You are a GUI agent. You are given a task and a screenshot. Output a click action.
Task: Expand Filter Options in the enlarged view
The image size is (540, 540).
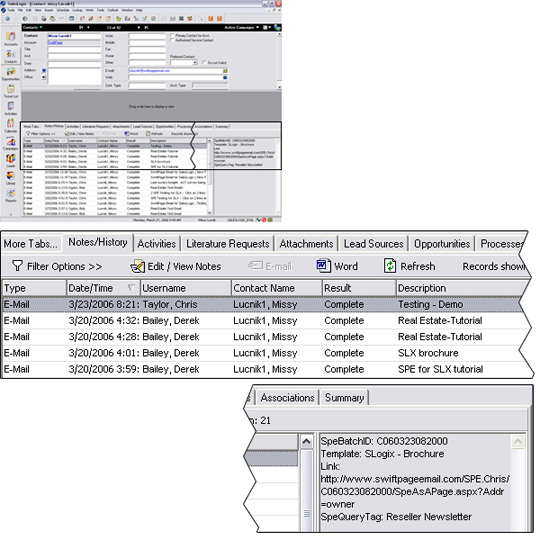point(57,267)
